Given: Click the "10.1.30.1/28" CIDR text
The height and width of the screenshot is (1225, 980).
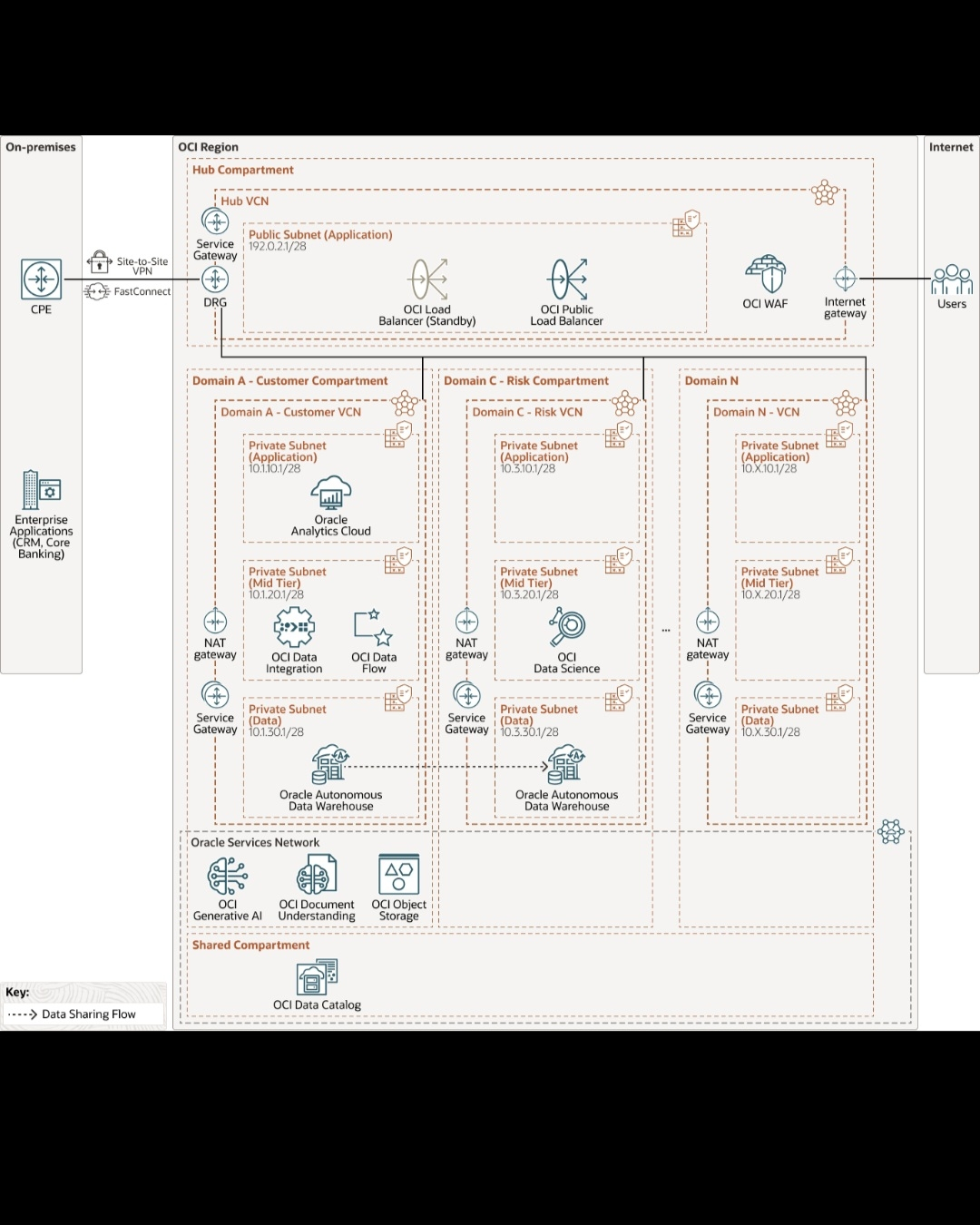Looking at the screenshot, I should tap(277, 732).
